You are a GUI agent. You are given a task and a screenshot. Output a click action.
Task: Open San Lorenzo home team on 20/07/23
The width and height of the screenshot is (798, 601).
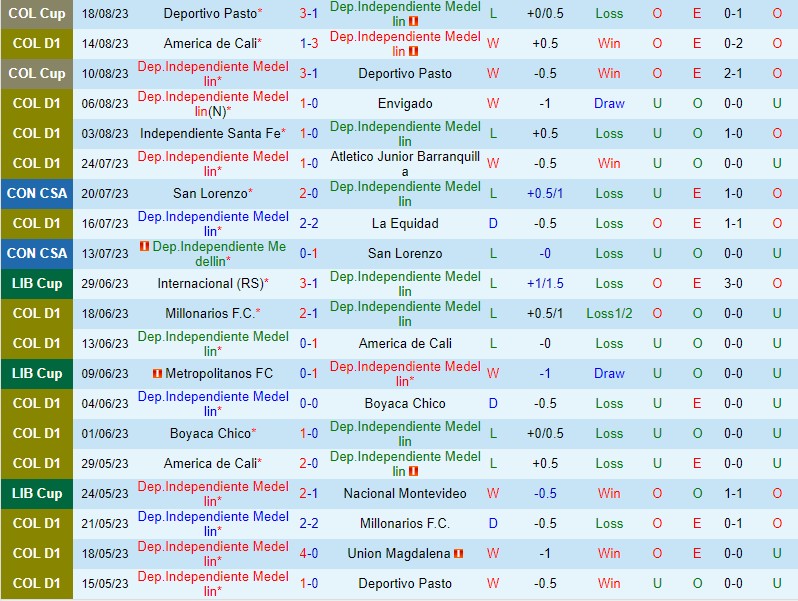click(210, 193)
